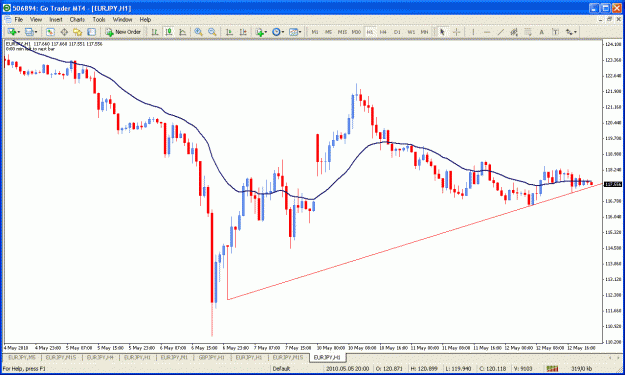This screenshot has height=375, width=625.
Task: Open the Window menu
Action: click(122, 19)
